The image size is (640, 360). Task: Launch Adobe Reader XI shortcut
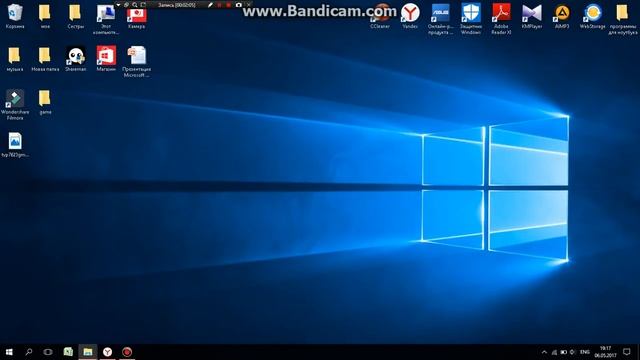coord(501,18)
